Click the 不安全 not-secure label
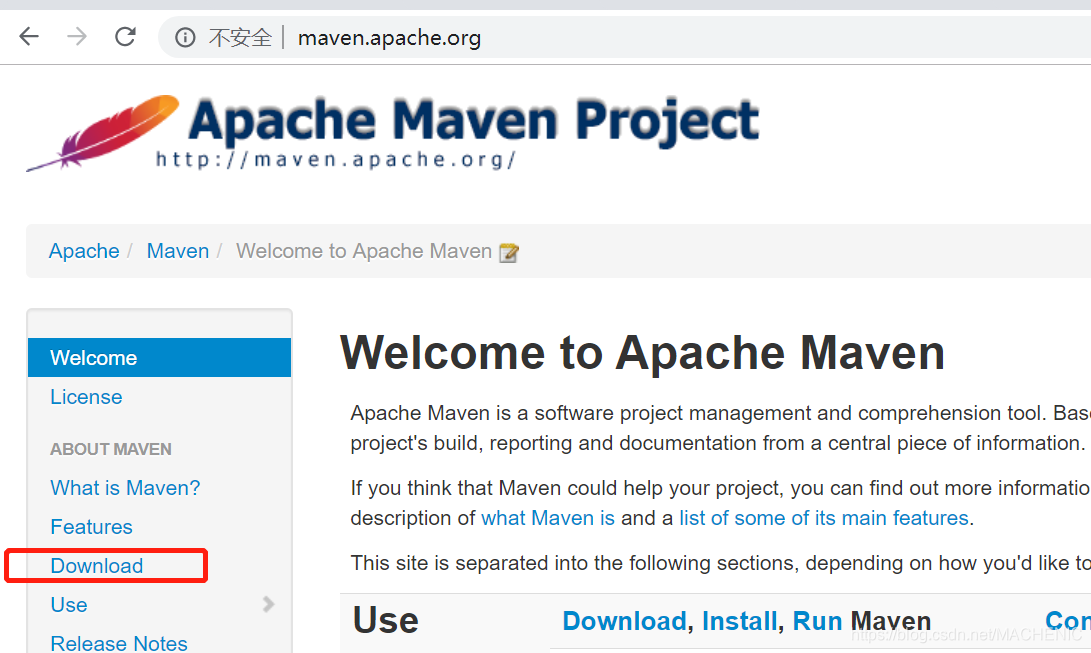 click(240, 38)
